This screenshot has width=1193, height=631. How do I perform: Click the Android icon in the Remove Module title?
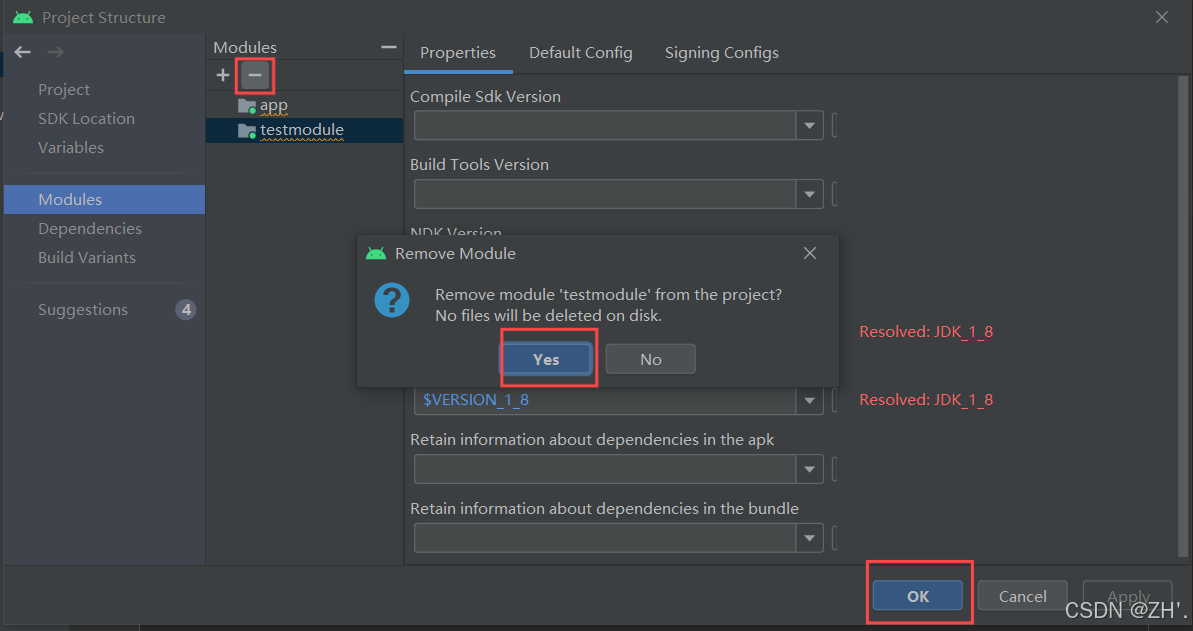tap(376, 253)
